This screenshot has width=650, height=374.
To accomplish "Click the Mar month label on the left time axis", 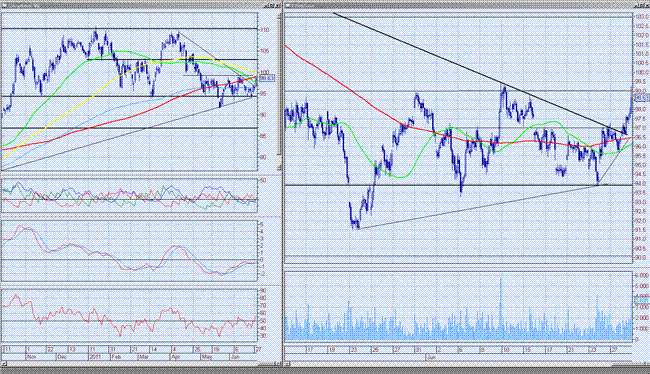I will tap(144, 357).
